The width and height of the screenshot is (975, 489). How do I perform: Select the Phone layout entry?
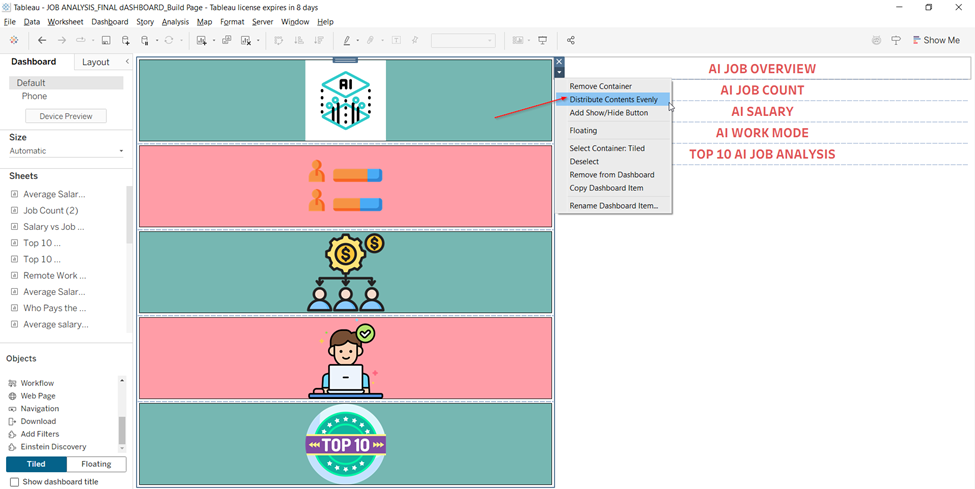point(34,96)
